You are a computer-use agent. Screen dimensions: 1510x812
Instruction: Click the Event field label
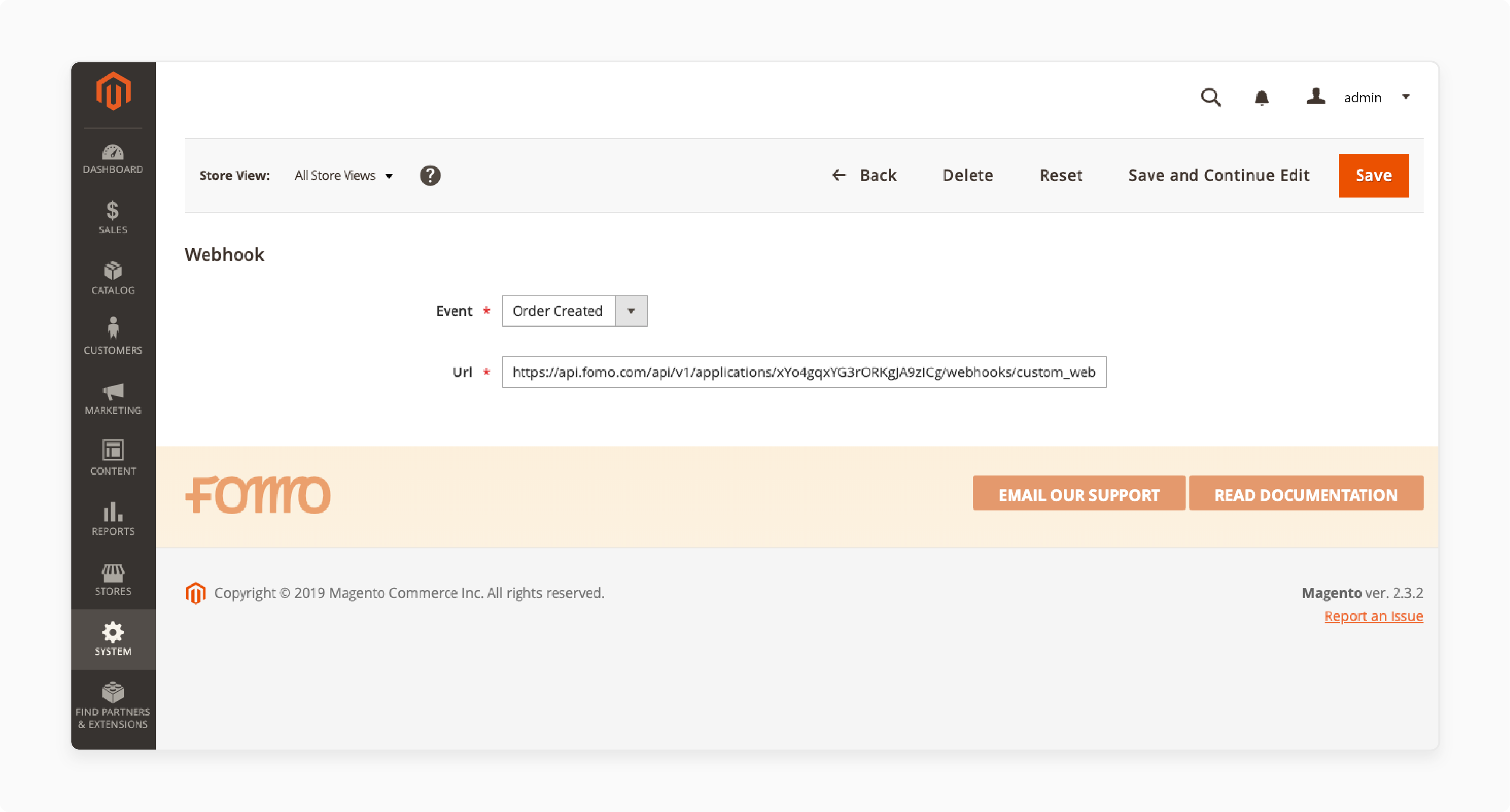click(454, 311)
